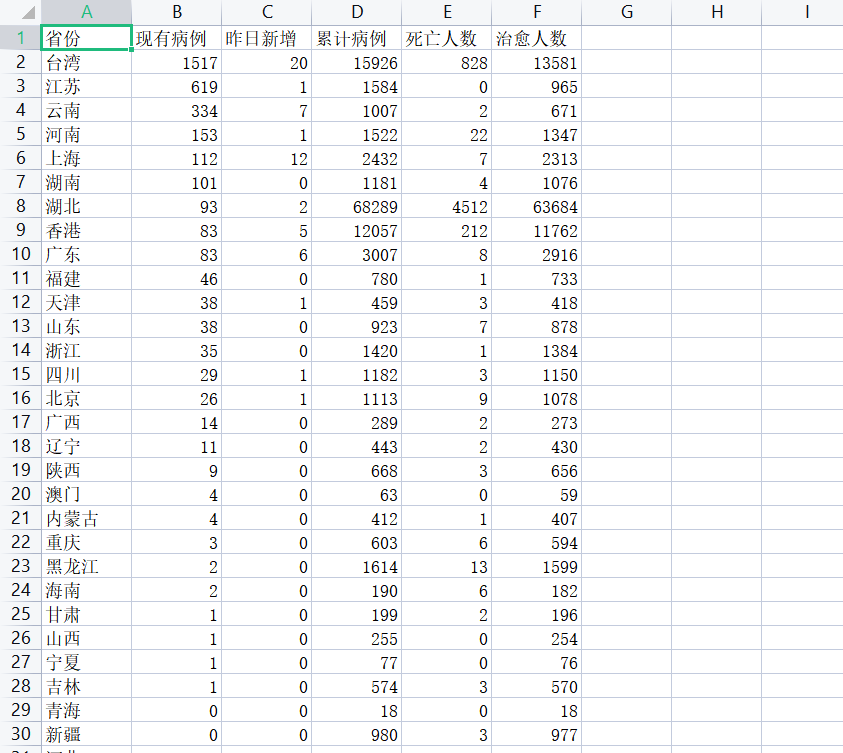Select the 四川 cell

(87, 375)
